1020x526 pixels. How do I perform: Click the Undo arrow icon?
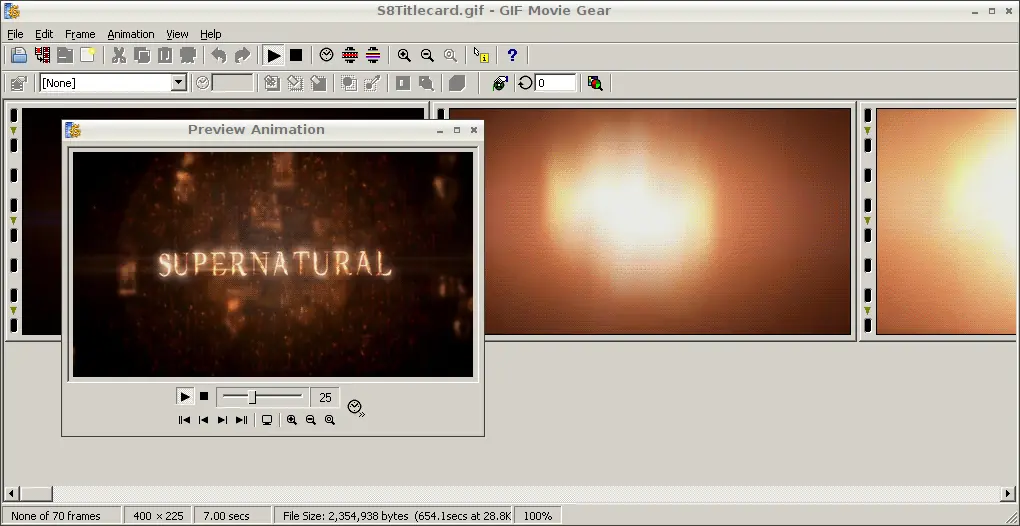point(219,55)
